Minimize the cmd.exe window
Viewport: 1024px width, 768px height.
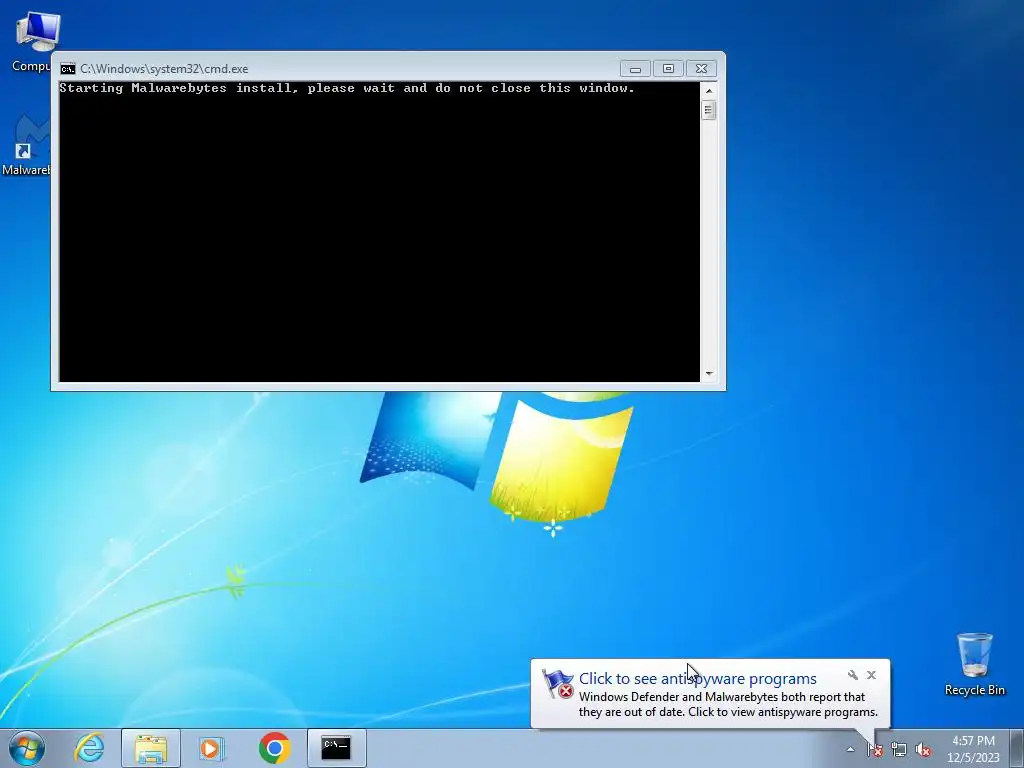point(635,69)
